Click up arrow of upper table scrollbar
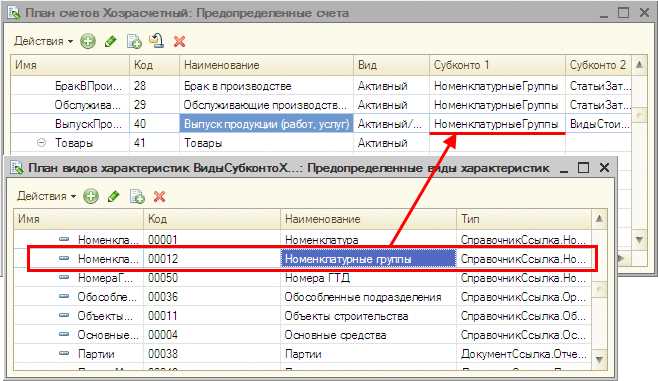 click(x=639, y=65)
